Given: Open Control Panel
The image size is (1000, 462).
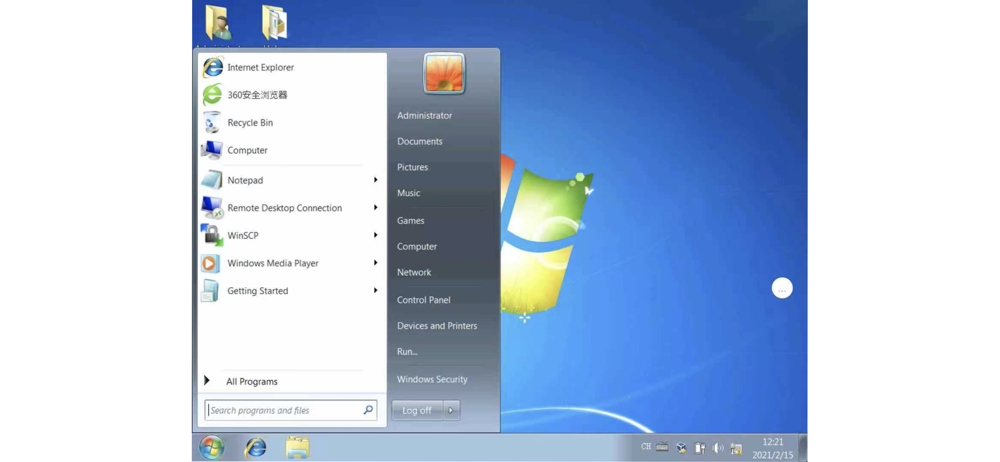Looking at the screenshot, I should [423, 300].
